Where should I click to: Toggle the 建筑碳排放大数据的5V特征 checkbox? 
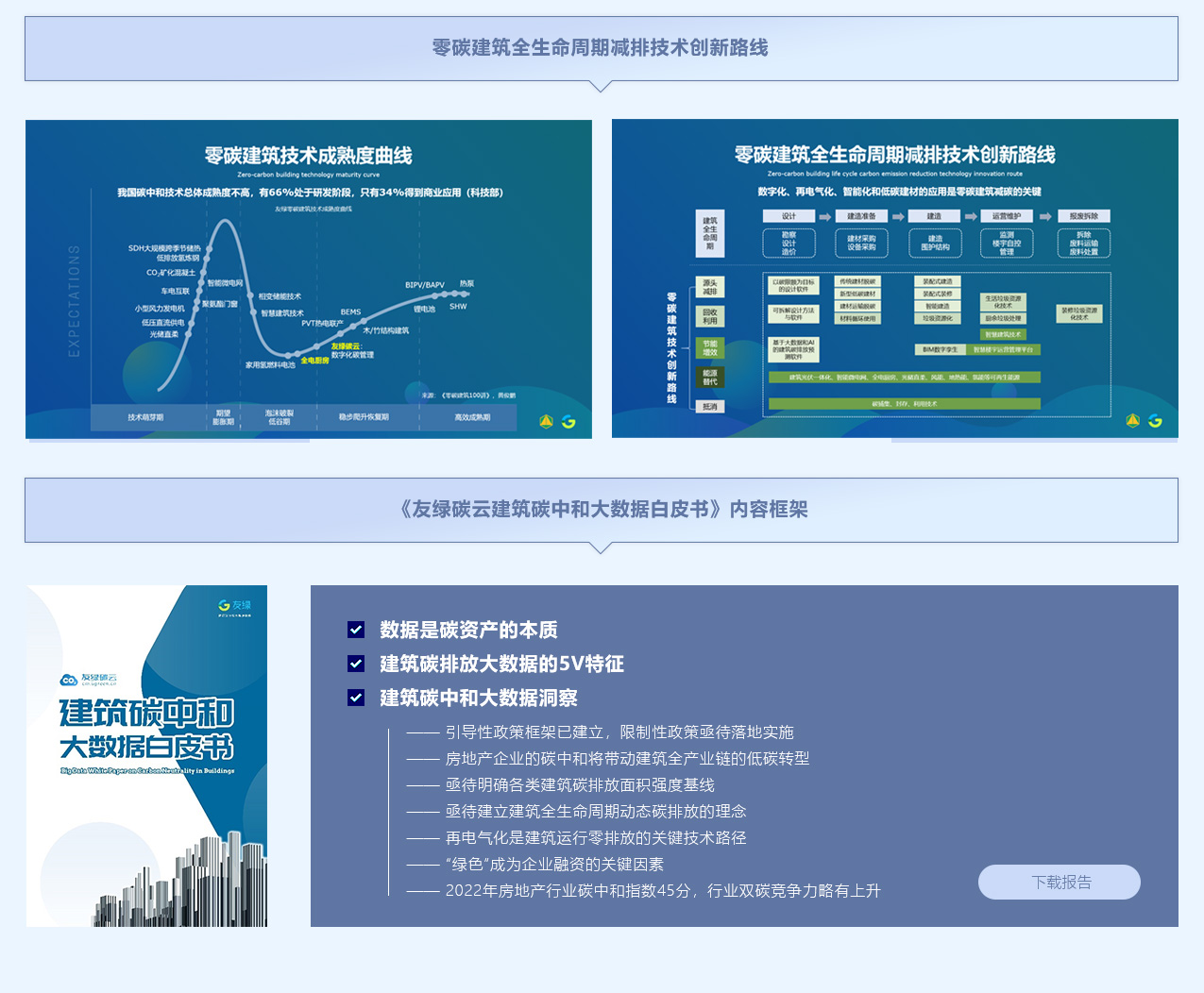(x=356, y=664)
